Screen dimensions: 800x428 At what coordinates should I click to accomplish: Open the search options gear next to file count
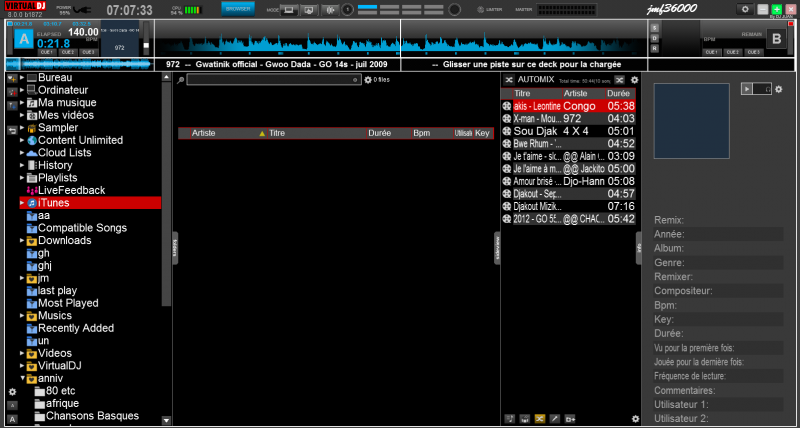pyautogui.click(x=367, y=79)
